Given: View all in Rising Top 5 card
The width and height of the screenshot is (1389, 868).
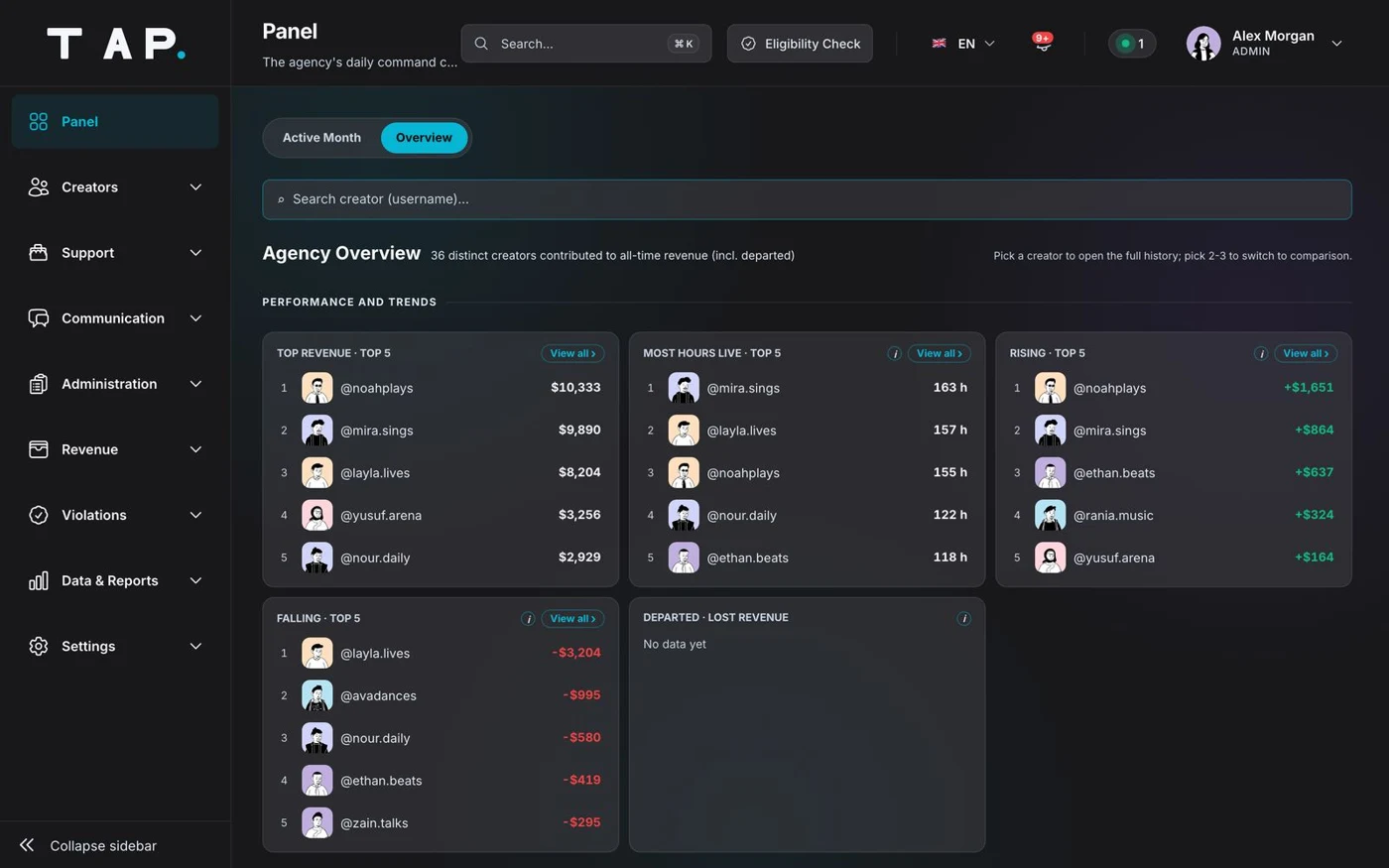Looking at the screenshot, I should click(1306, 353).
